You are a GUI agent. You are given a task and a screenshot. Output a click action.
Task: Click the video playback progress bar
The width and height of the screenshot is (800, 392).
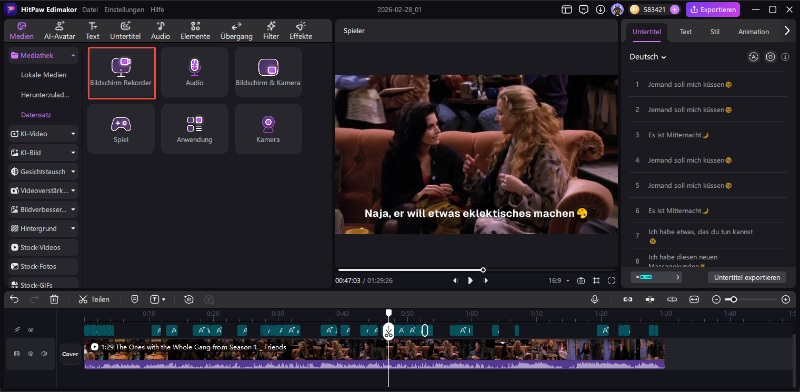476,270
